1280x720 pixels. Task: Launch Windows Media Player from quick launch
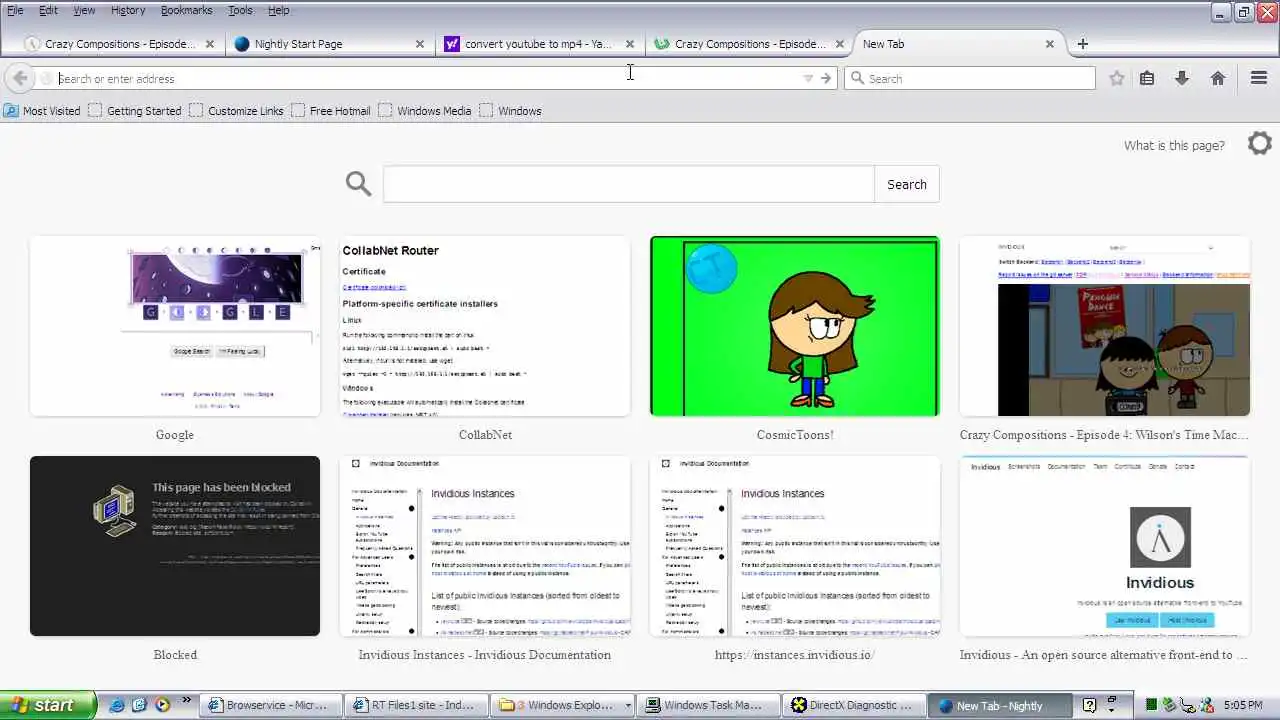(x=162, y=705)
